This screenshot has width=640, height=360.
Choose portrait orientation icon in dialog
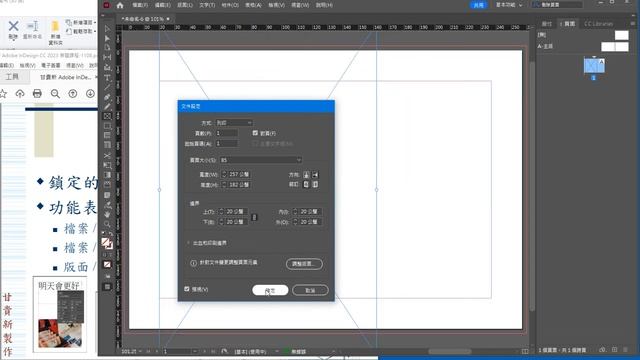click(306, 175)
